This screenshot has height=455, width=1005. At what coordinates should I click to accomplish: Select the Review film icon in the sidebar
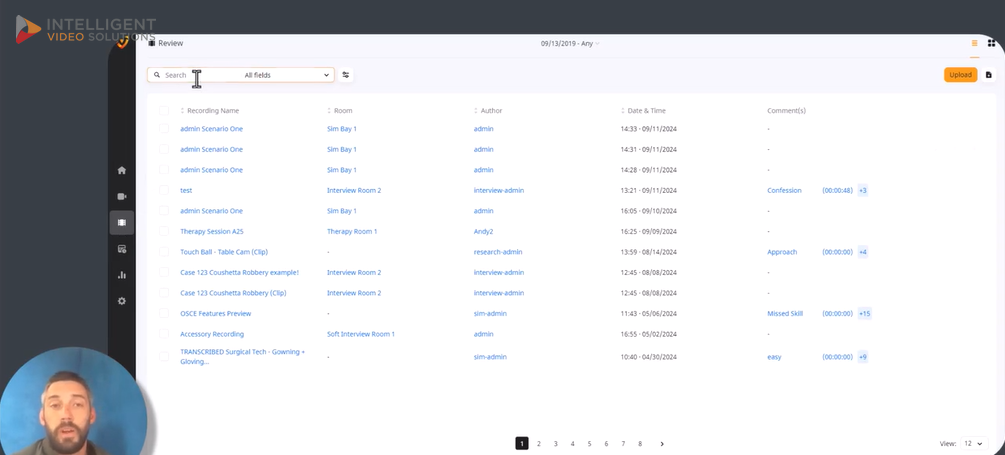click(x=122, y=223)
